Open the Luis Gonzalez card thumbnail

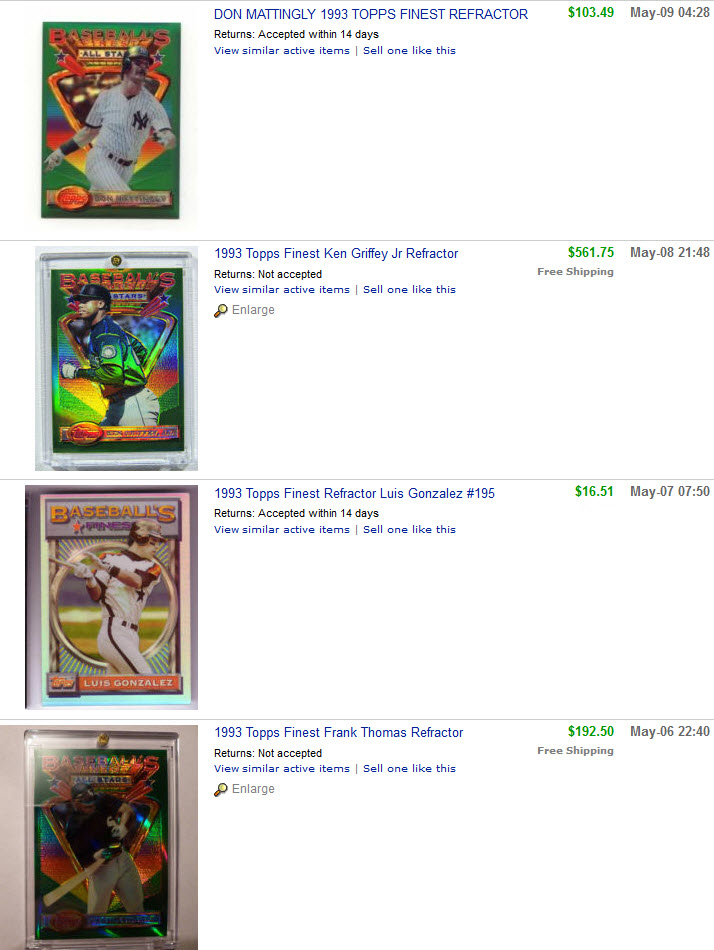(112, 597)
